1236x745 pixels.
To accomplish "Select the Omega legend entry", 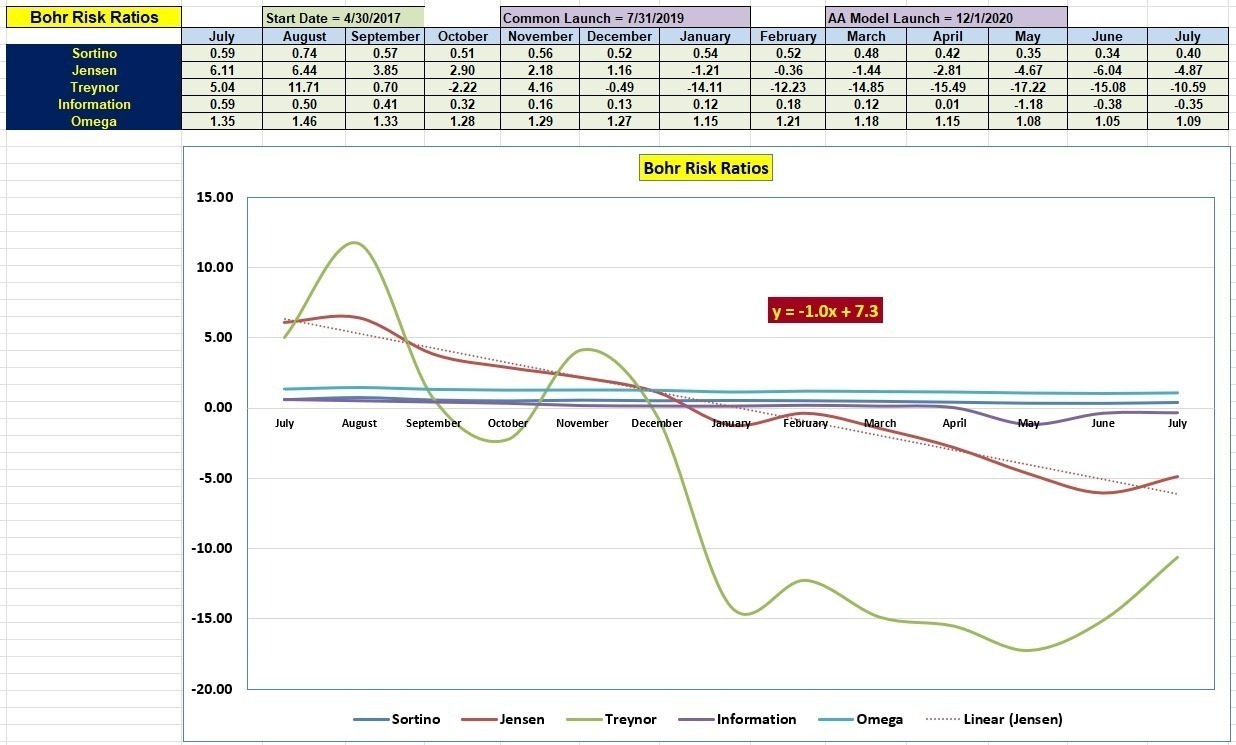I will [x=860, y=719].
